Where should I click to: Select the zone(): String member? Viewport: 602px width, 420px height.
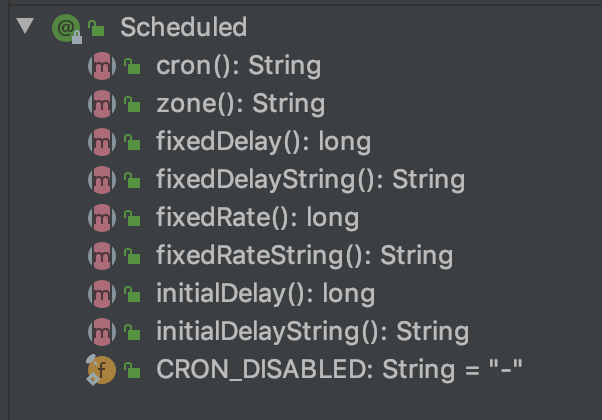tap(240, 104)
